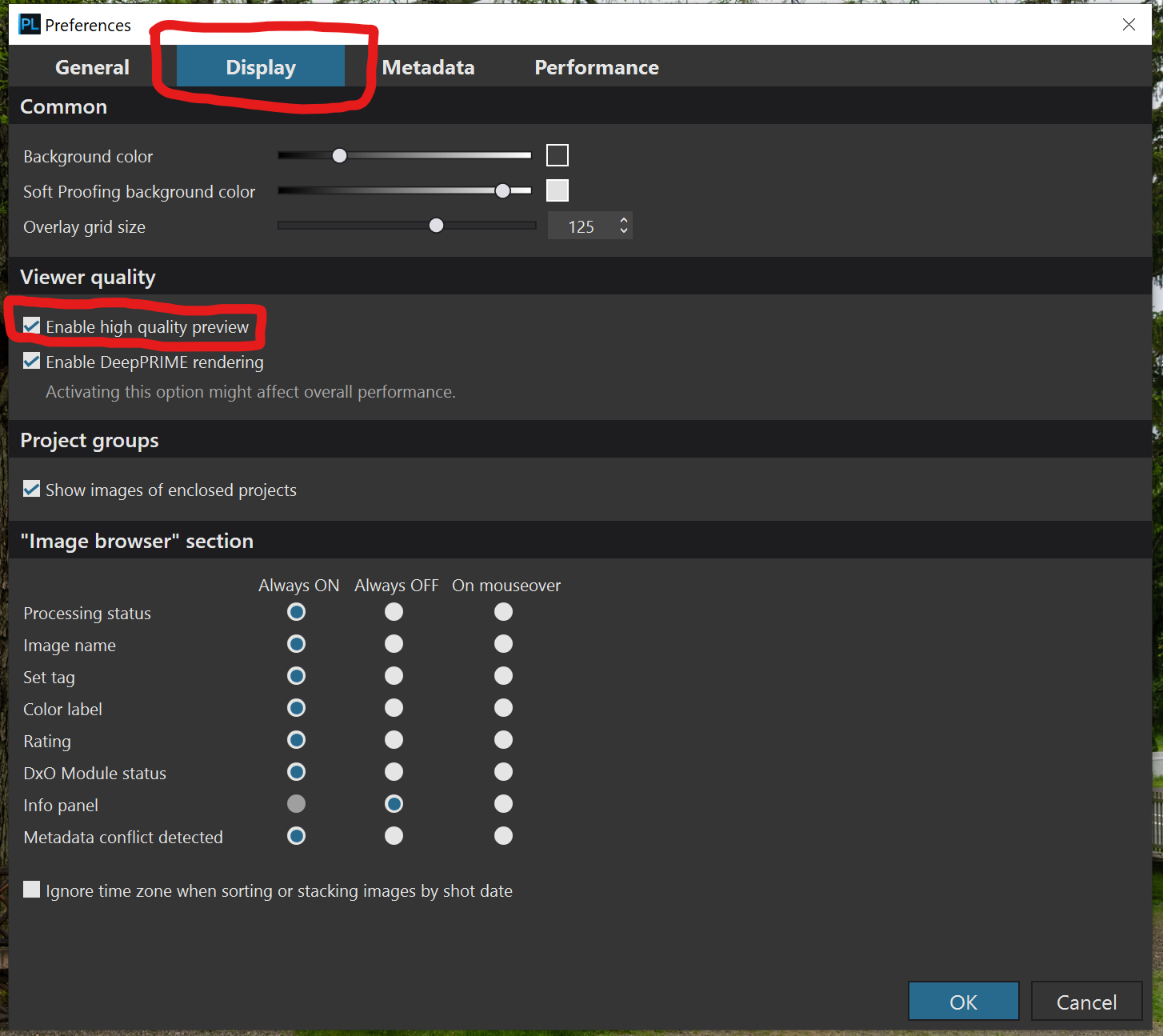Click the Background color swatch box
Screen dimensions: 1163x1036
(x=558, y=155)
